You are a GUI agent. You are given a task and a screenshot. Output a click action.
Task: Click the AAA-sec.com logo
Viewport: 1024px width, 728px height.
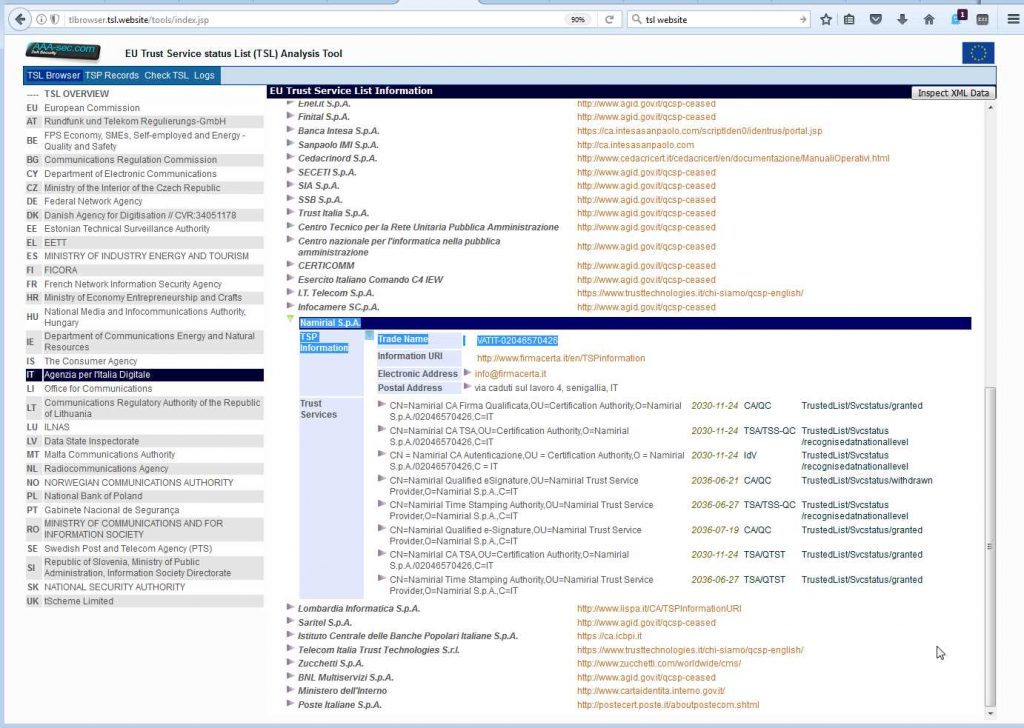61,50
